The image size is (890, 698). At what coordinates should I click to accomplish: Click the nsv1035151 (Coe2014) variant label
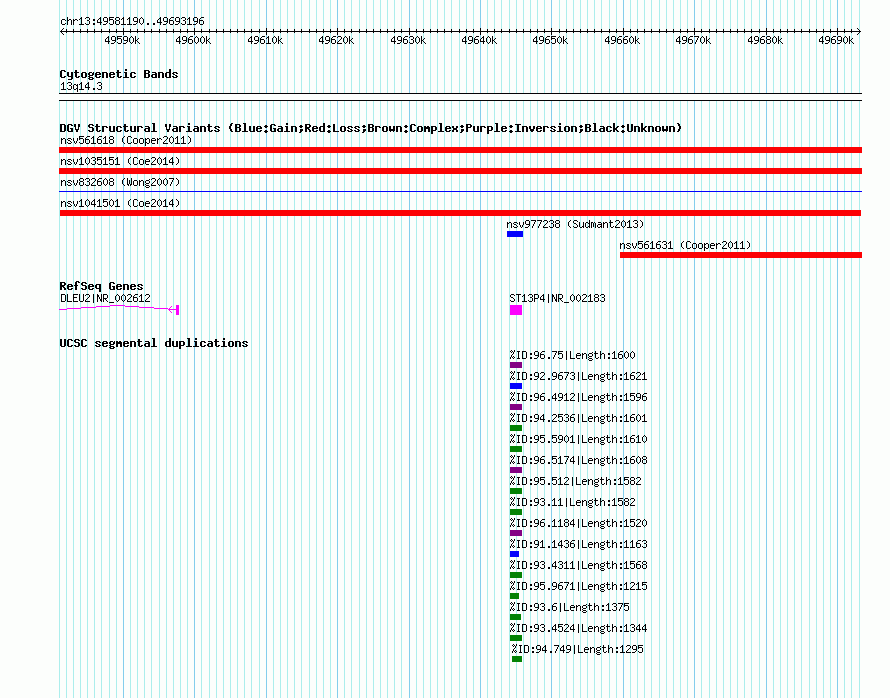click(x=120, y=161)
